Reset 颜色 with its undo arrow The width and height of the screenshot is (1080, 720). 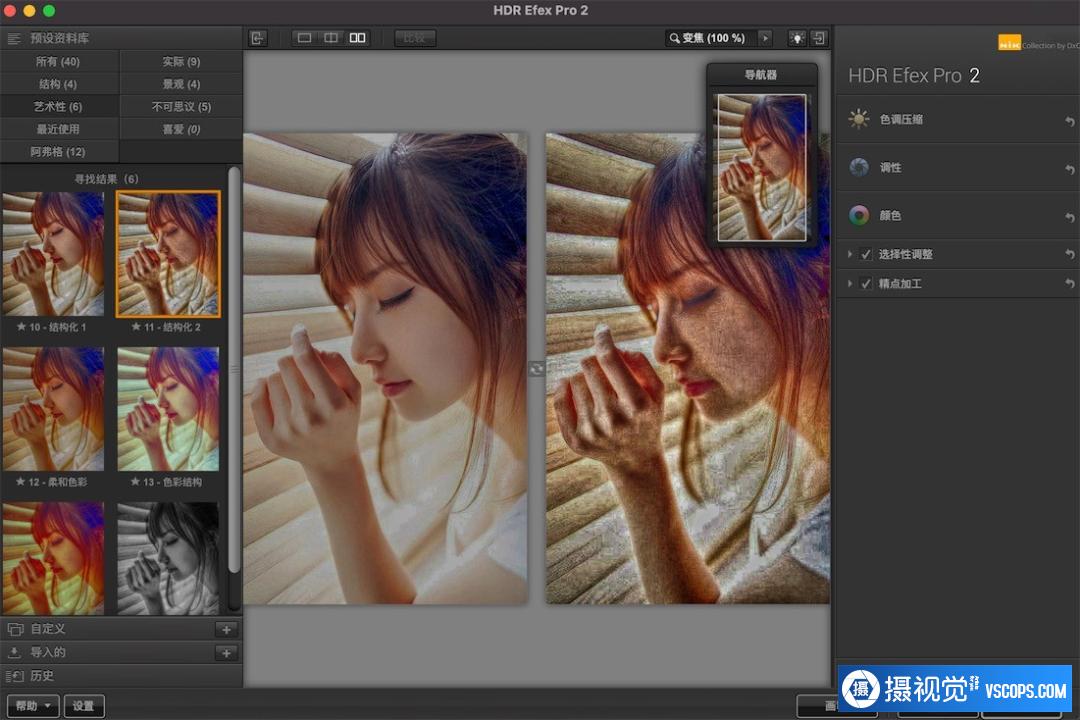pos(1070,217)
